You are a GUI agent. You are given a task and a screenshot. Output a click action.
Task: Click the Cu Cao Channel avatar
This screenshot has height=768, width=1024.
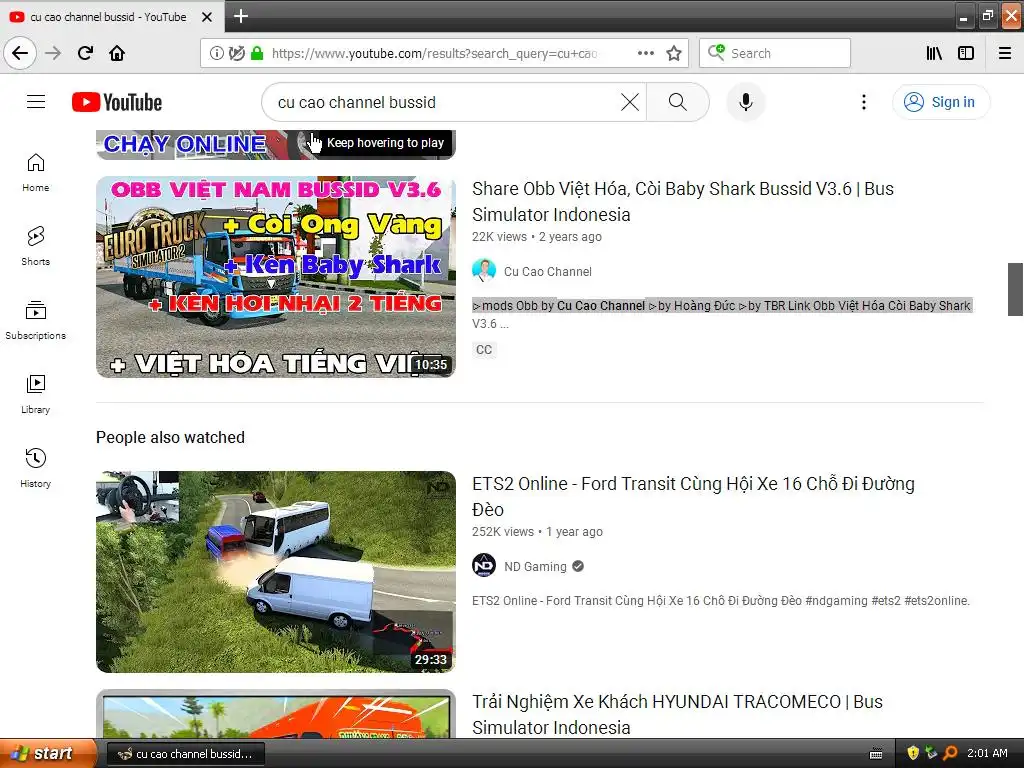pos(484,271)
